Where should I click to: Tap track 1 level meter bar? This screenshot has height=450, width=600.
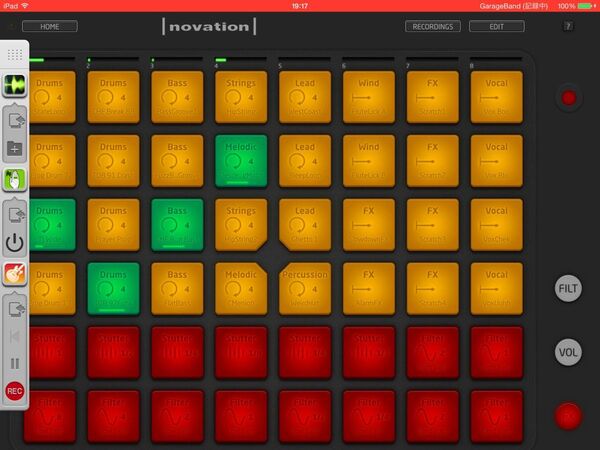point(52,60)
